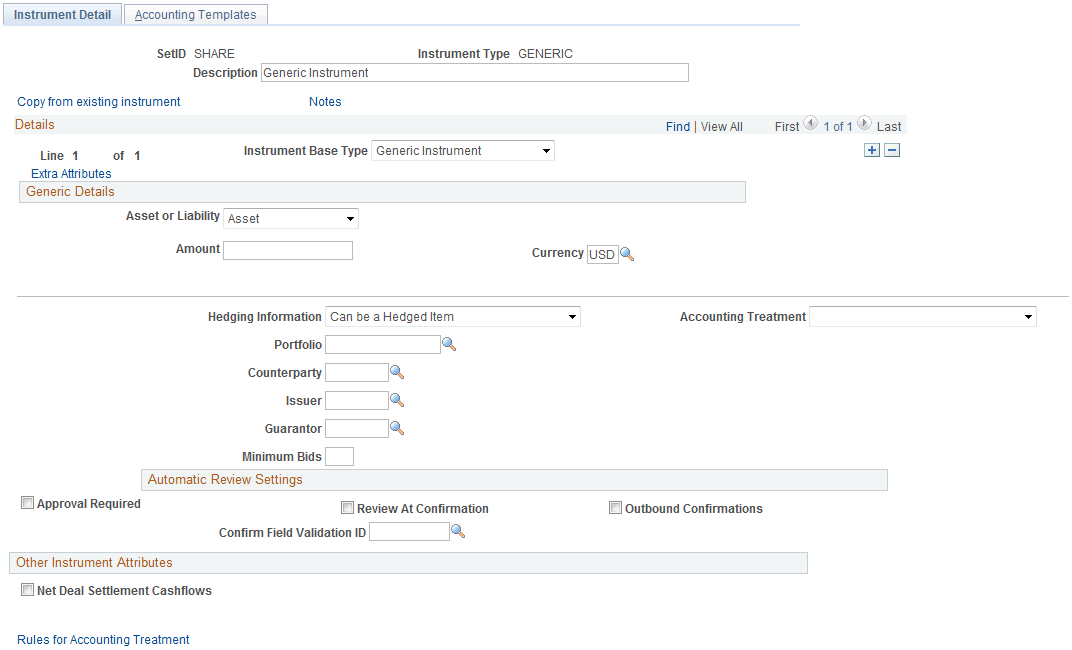The width and height of the screenshot is (1072, 650).
Task: Click in the Amount input field
Action: coord(288,250)
